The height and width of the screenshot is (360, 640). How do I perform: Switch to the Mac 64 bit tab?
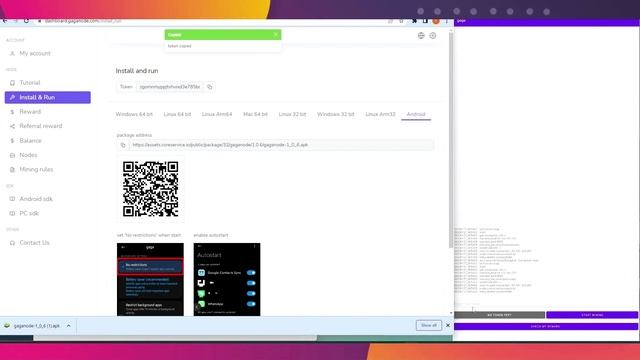(x=255, y=114)
